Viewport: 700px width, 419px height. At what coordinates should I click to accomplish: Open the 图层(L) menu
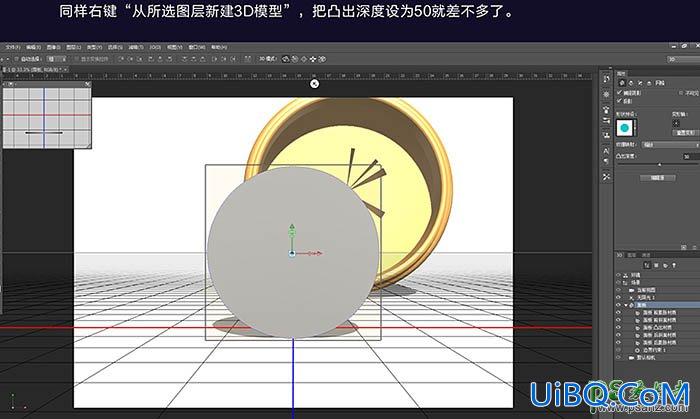(74, 47)
